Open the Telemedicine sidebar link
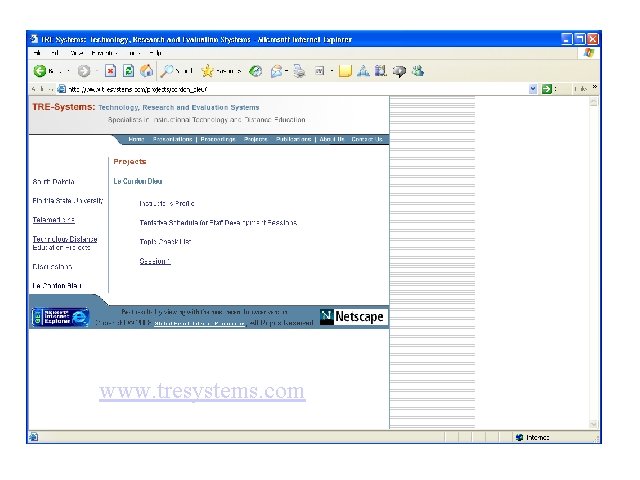 (53, 220)
